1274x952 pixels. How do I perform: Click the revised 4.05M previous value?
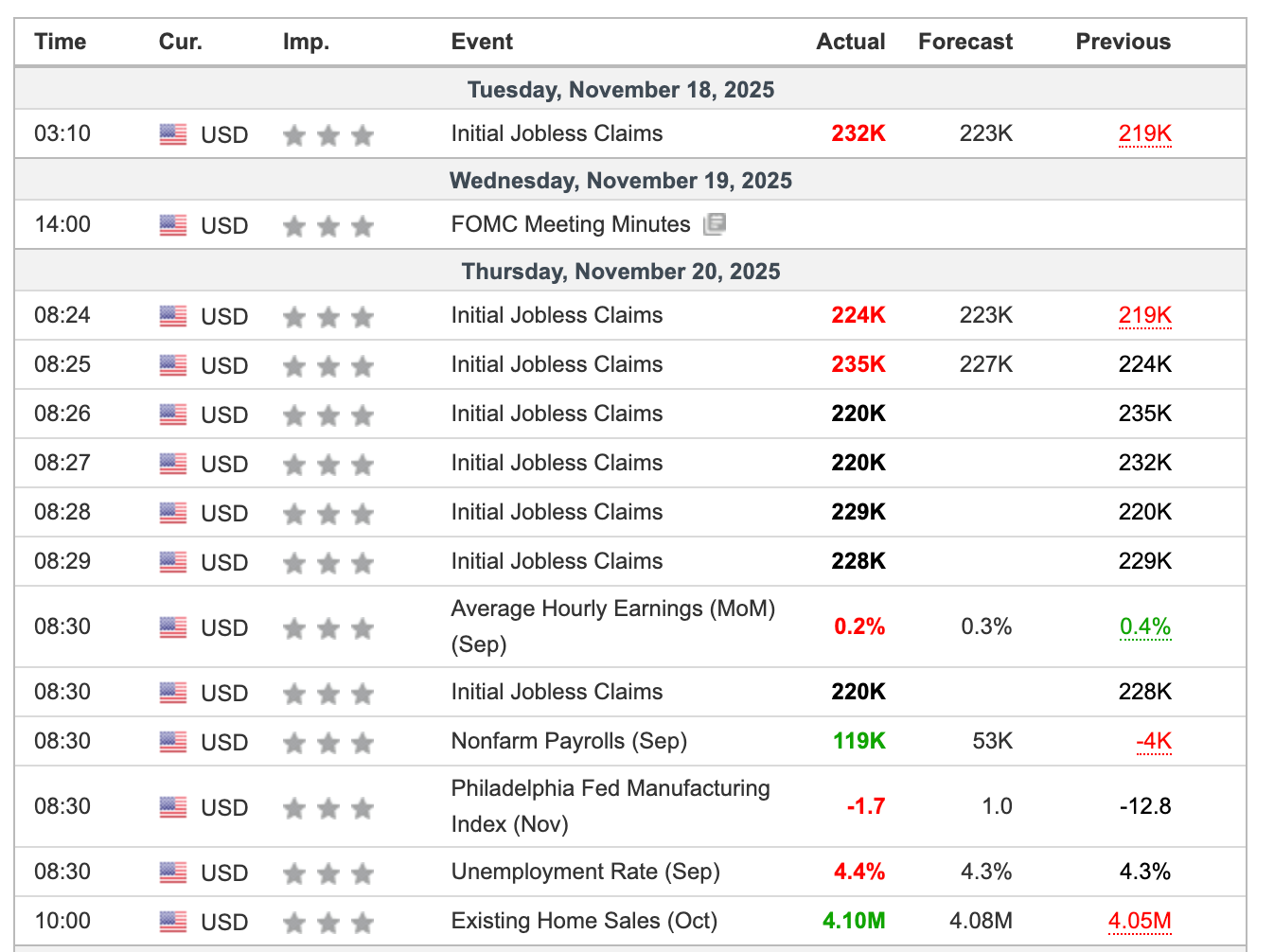1140,921
